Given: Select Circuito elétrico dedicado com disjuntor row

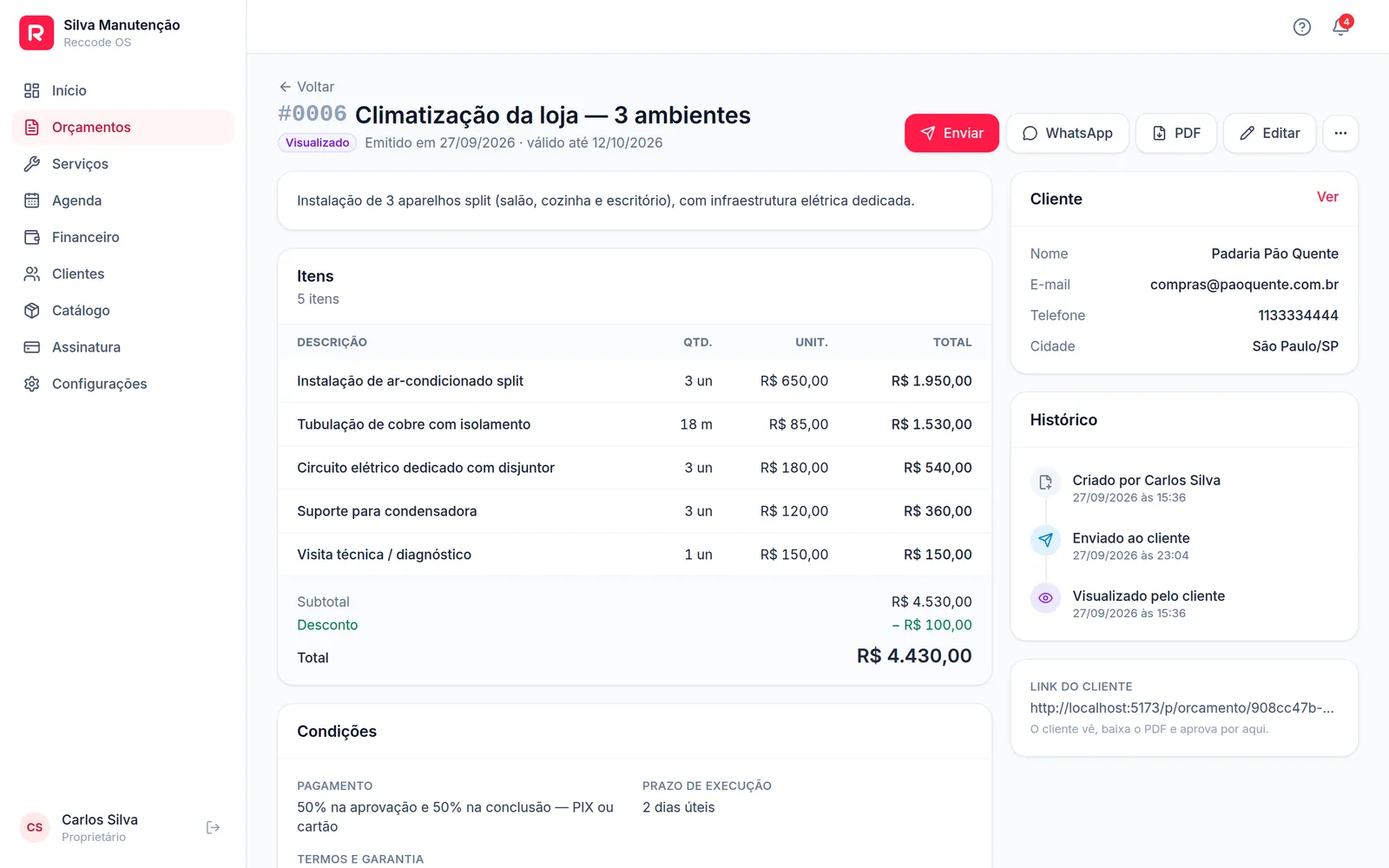Looking at the screenshot, I should pos(635,468).
